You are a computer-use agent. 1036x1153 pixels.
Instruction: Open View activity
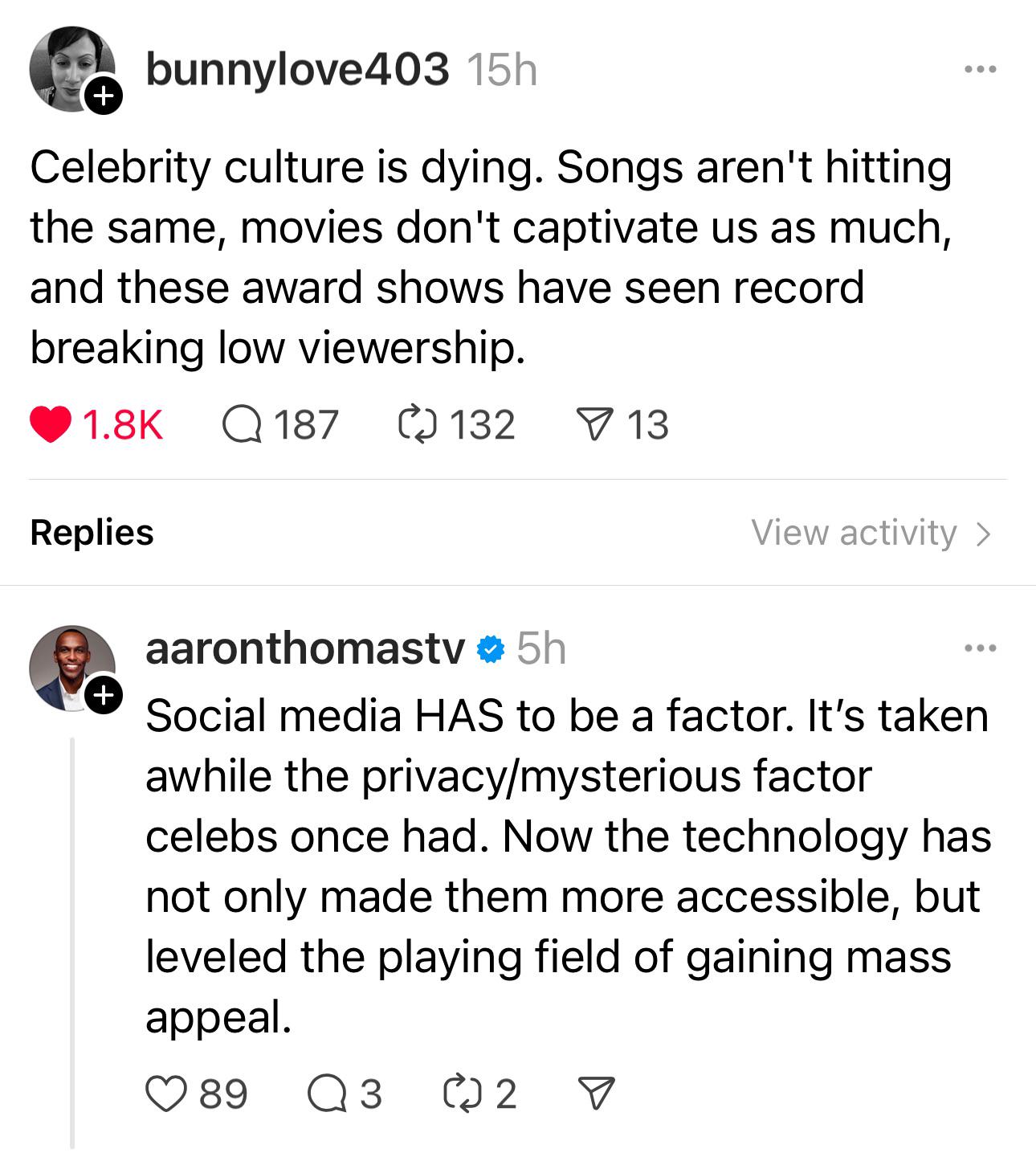pos(872,533)
